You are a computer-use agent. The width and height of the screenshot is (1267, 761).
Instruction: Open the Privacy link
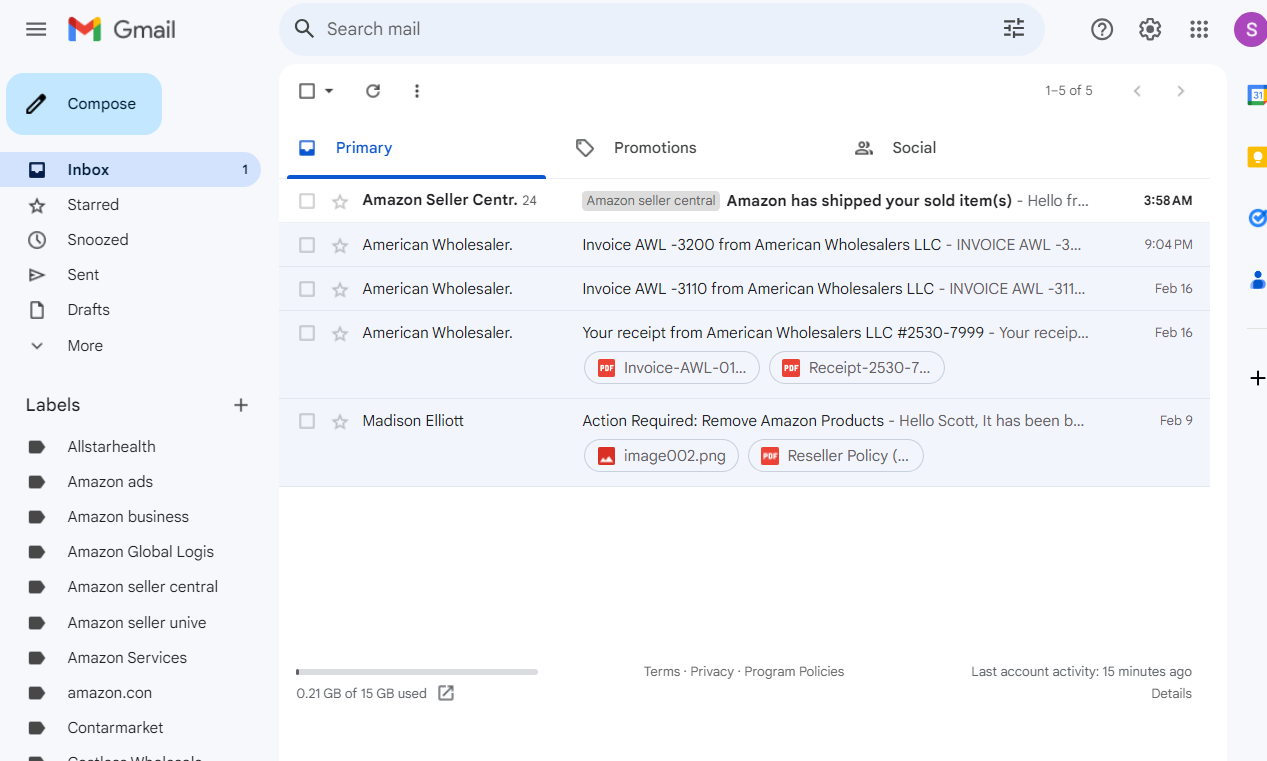tap(712, 672)
